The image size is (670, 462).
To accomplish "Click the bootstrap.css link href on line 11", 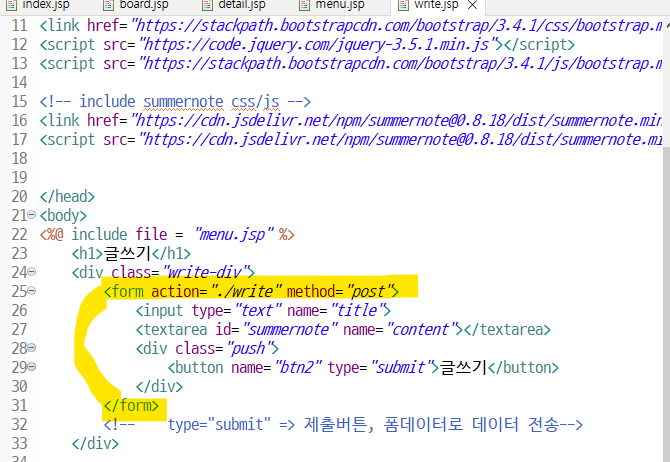I will pyautogui.click(x=397, y=26).
